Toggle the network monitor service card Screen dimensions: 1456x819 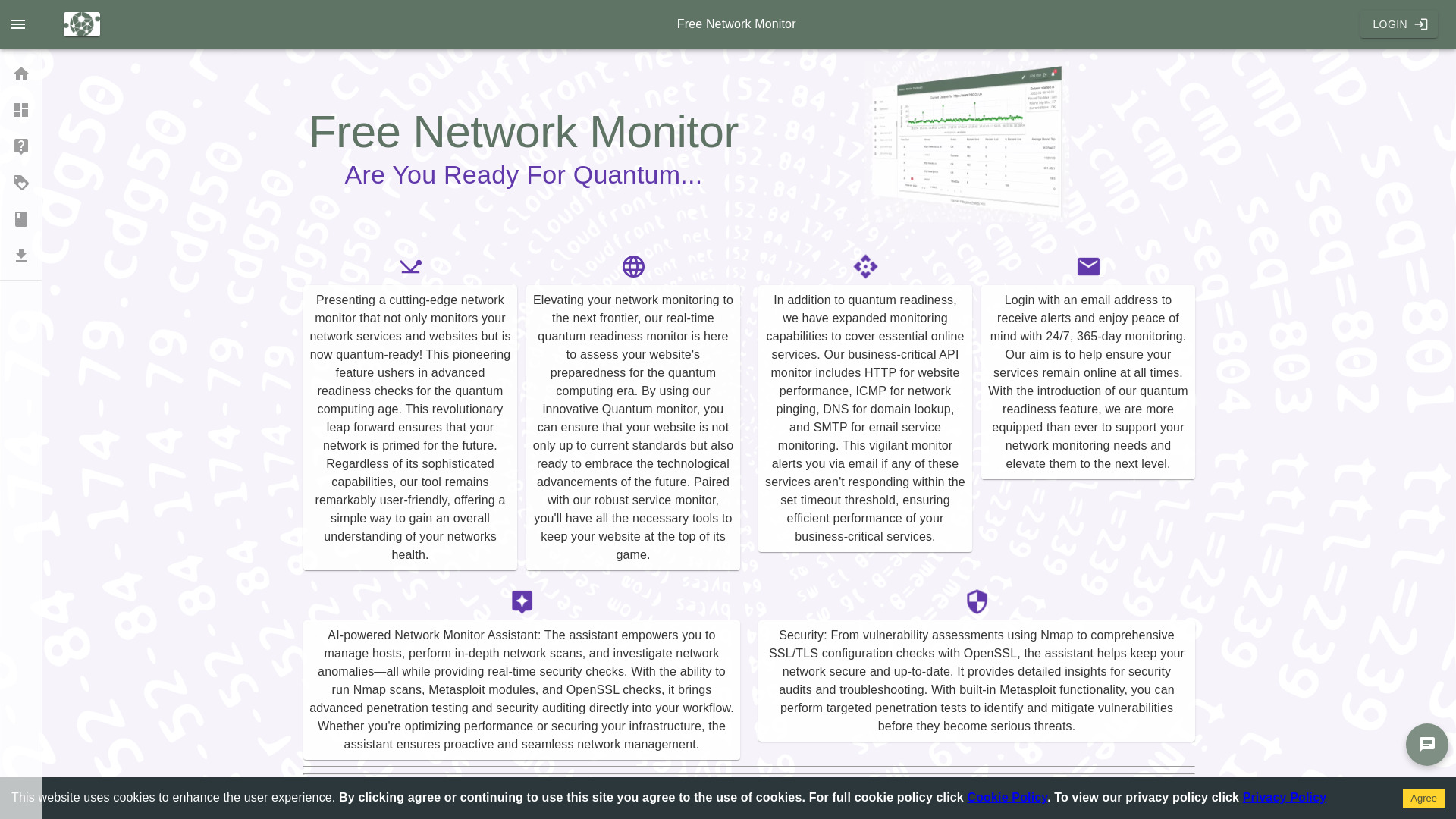[x=410, y=267]
